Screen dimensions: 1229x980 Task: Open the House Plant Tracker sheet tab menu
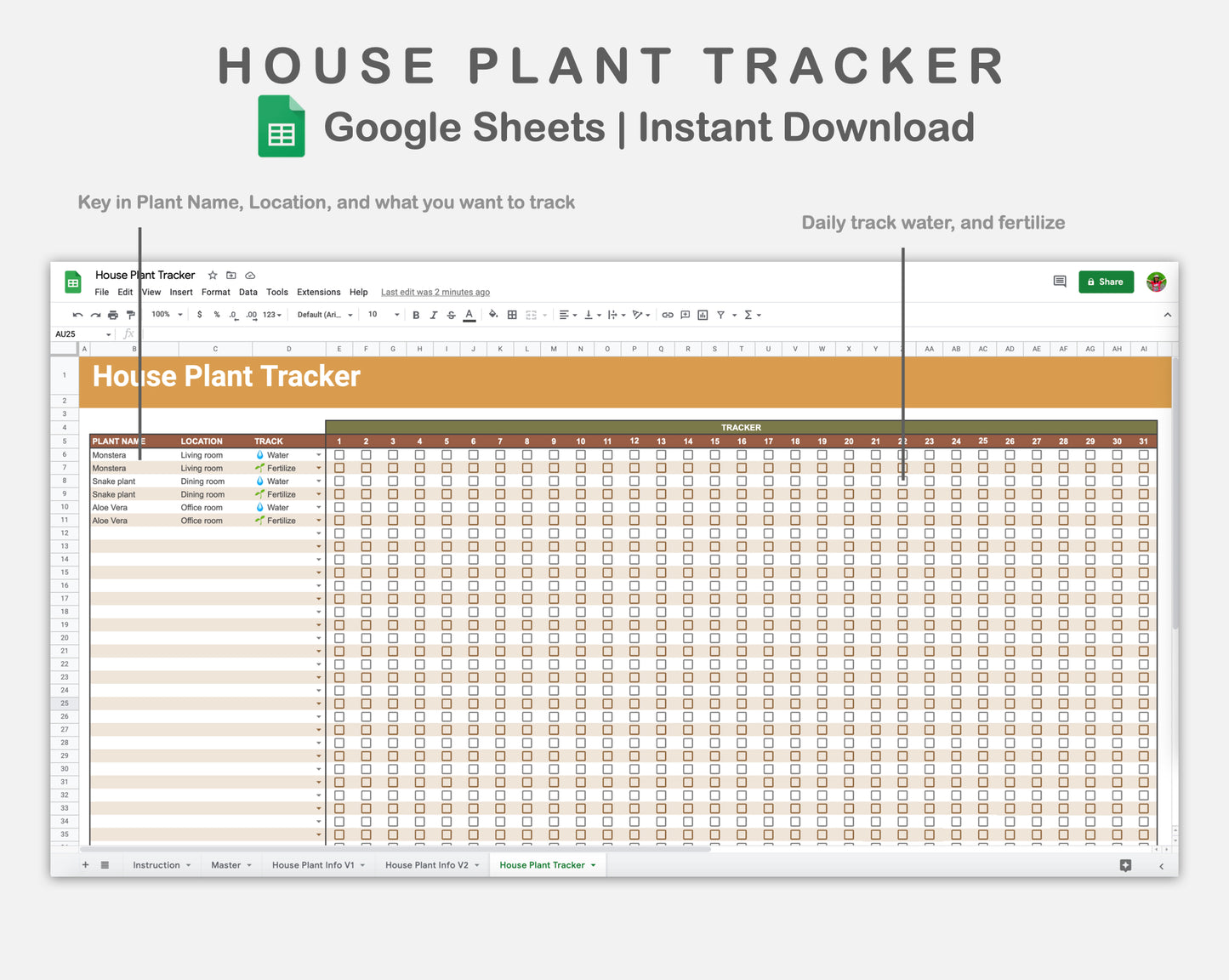point(595,865)
